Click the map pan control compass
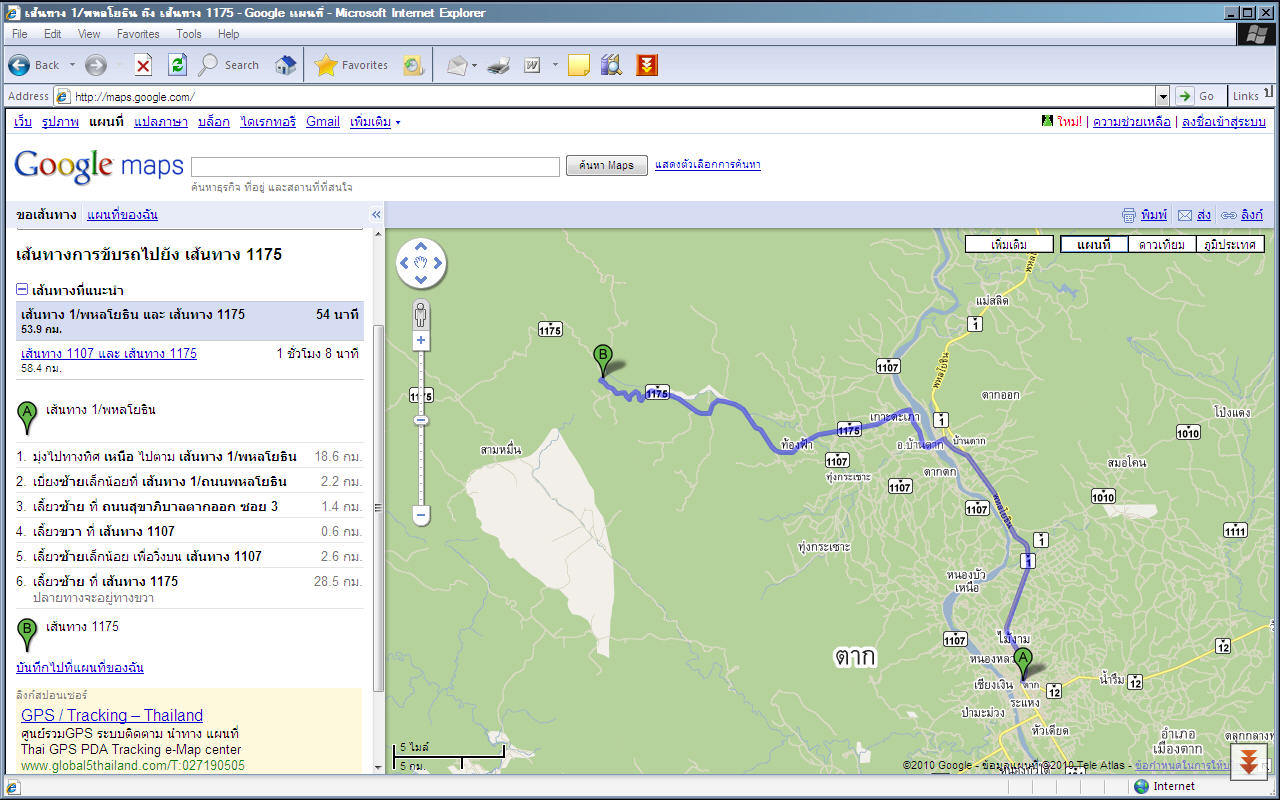 pyautogui.click(x=421, y=263)
